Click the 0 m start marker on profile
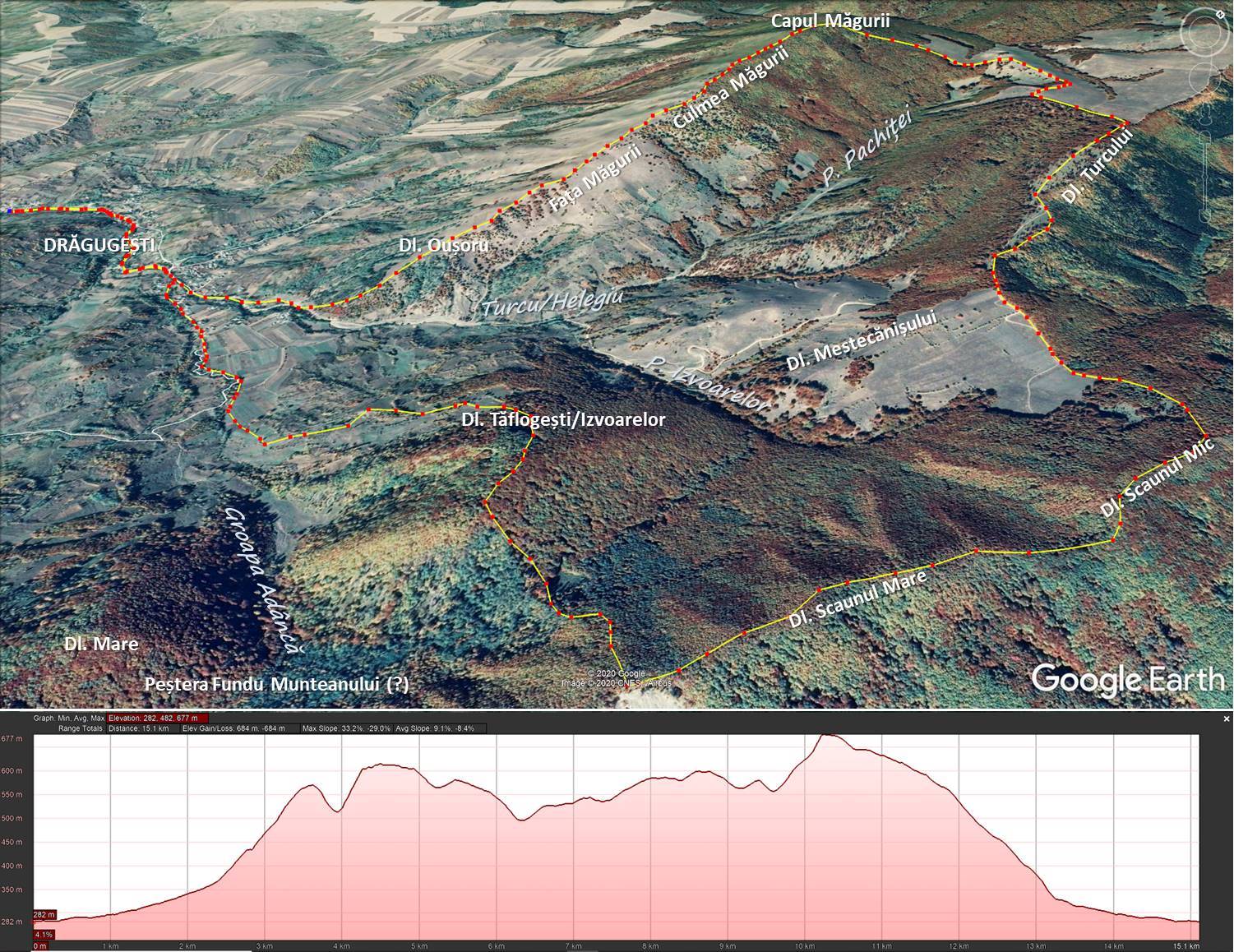 coord(39,946)
